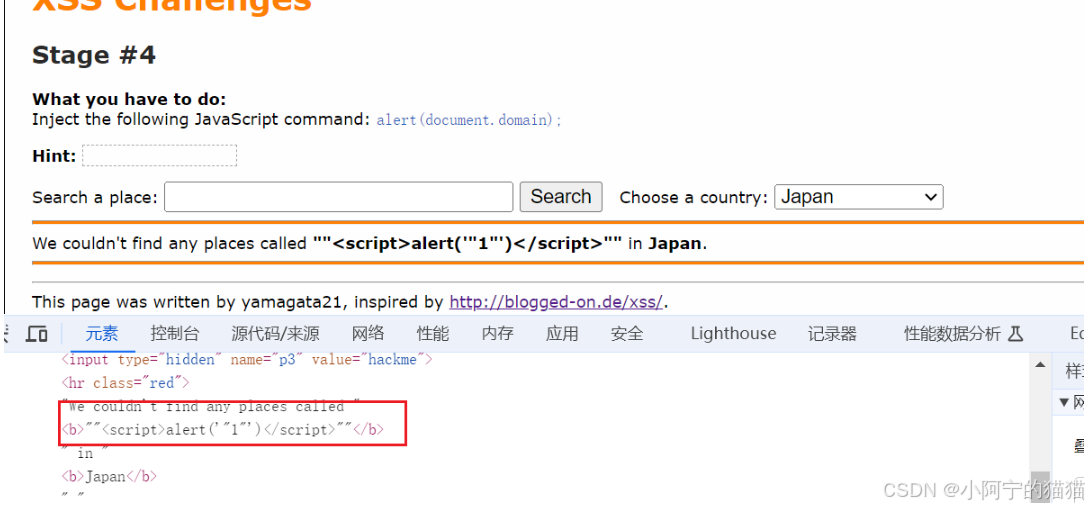Click the Stage #4 heading
This screenshot has height=507, width=1089.
94,55
